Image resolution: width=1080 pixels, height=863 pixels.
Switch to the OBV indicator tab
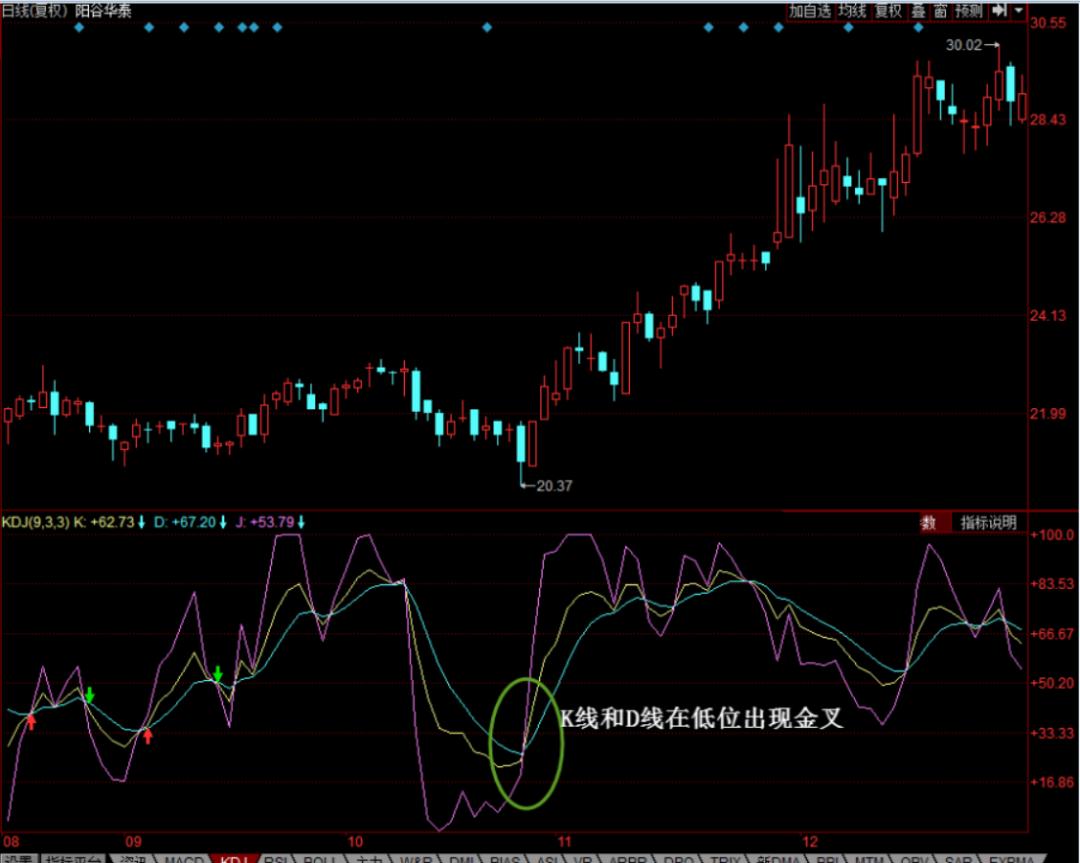pyautogui.click(x=914, y=858)
